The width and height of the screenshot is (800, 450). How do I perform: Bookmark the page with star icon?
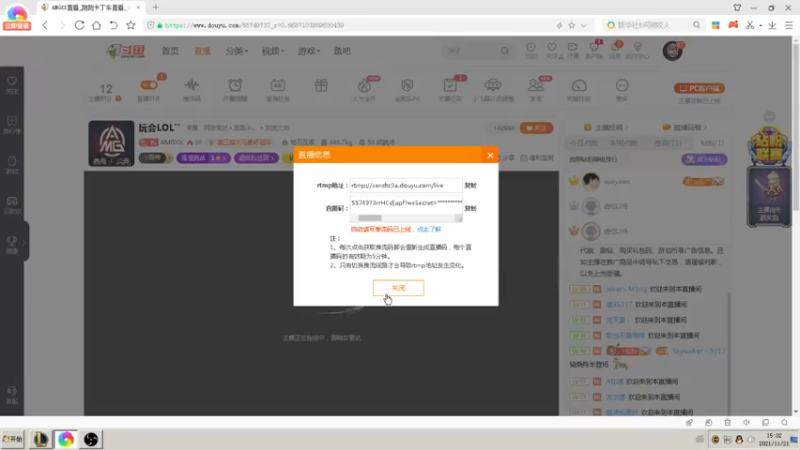pos(131,25)
